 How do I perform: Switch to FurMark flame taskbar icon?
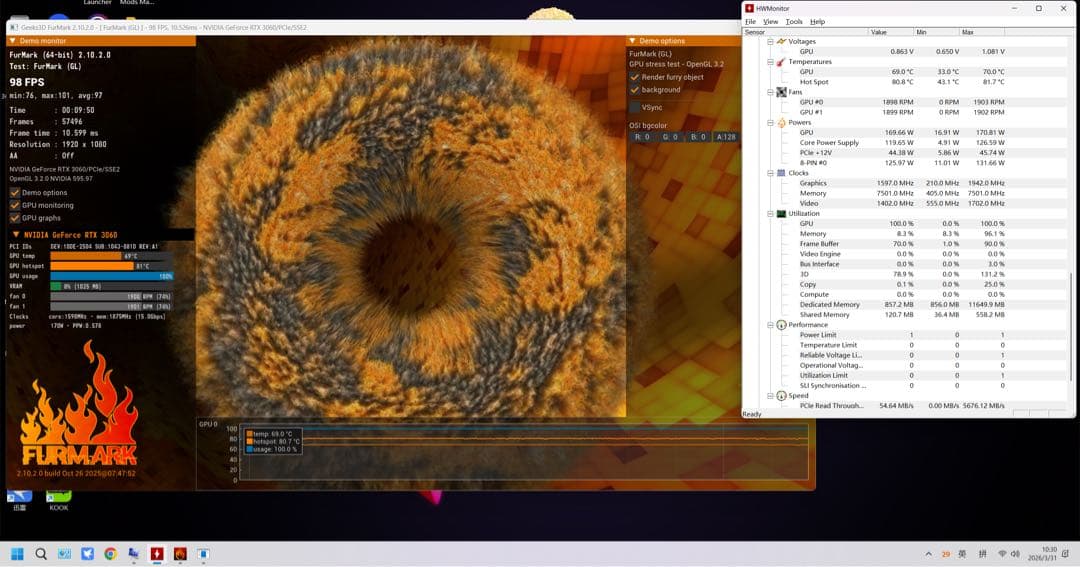coord(180,554)
